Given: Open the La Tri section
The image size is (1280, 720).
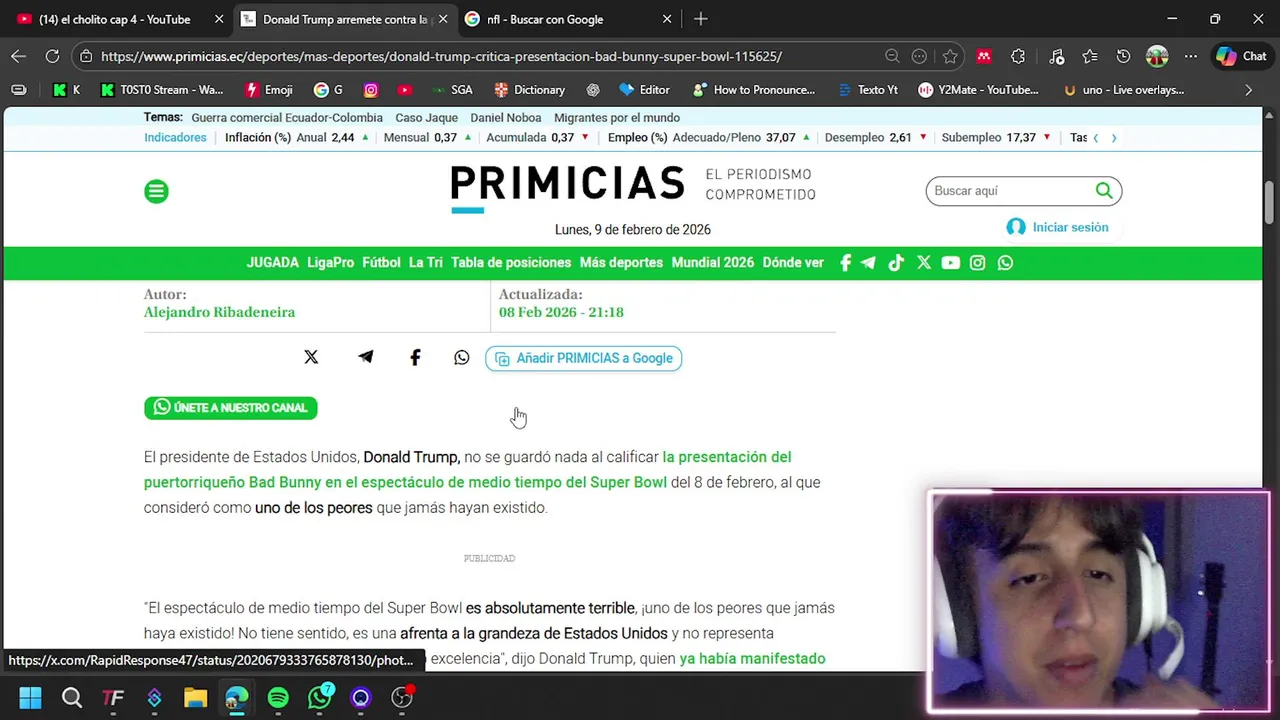Looking at the screenshot, I should tap(425, 263).
